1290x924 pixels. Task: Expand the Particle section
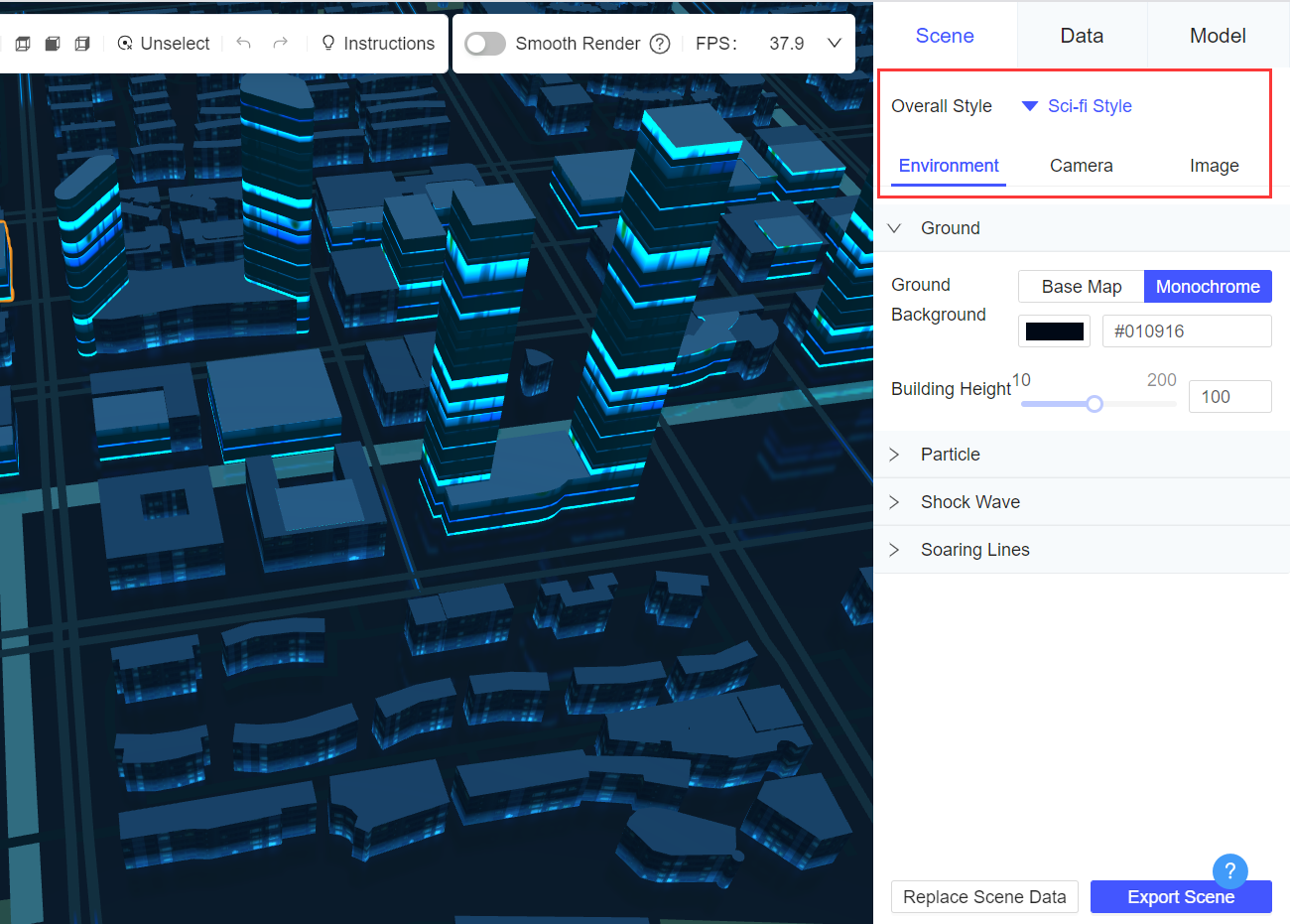coord(950,454)
